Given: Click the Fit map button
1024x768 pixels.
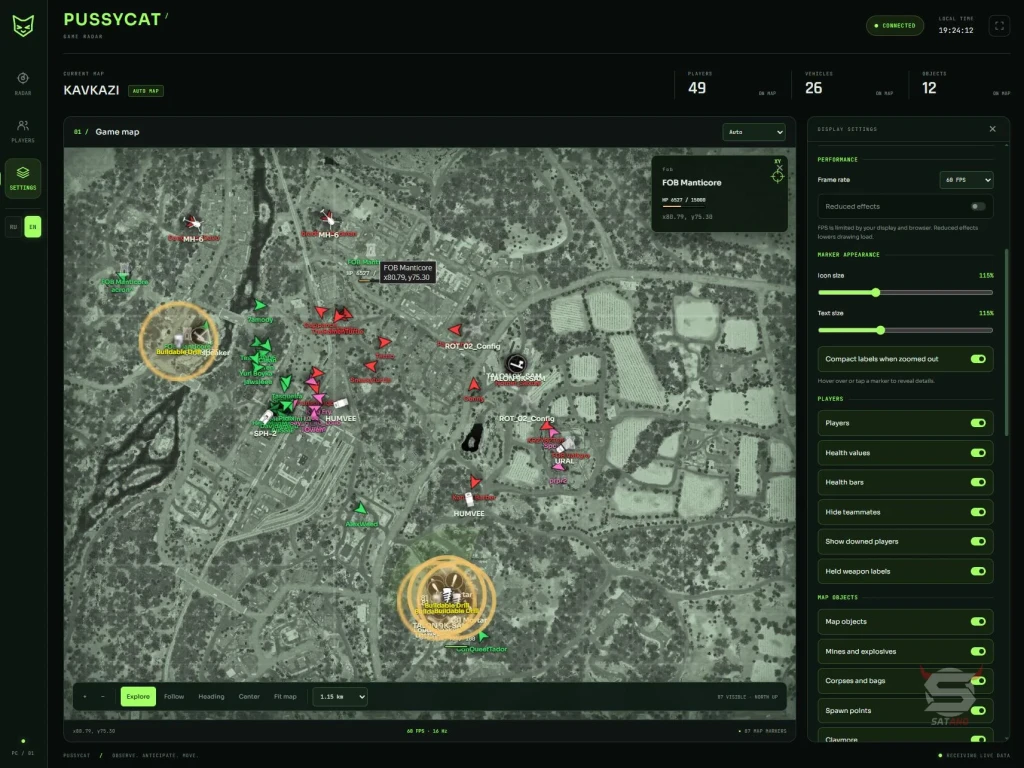Looking at the screenshot, I should click(285, 697).
